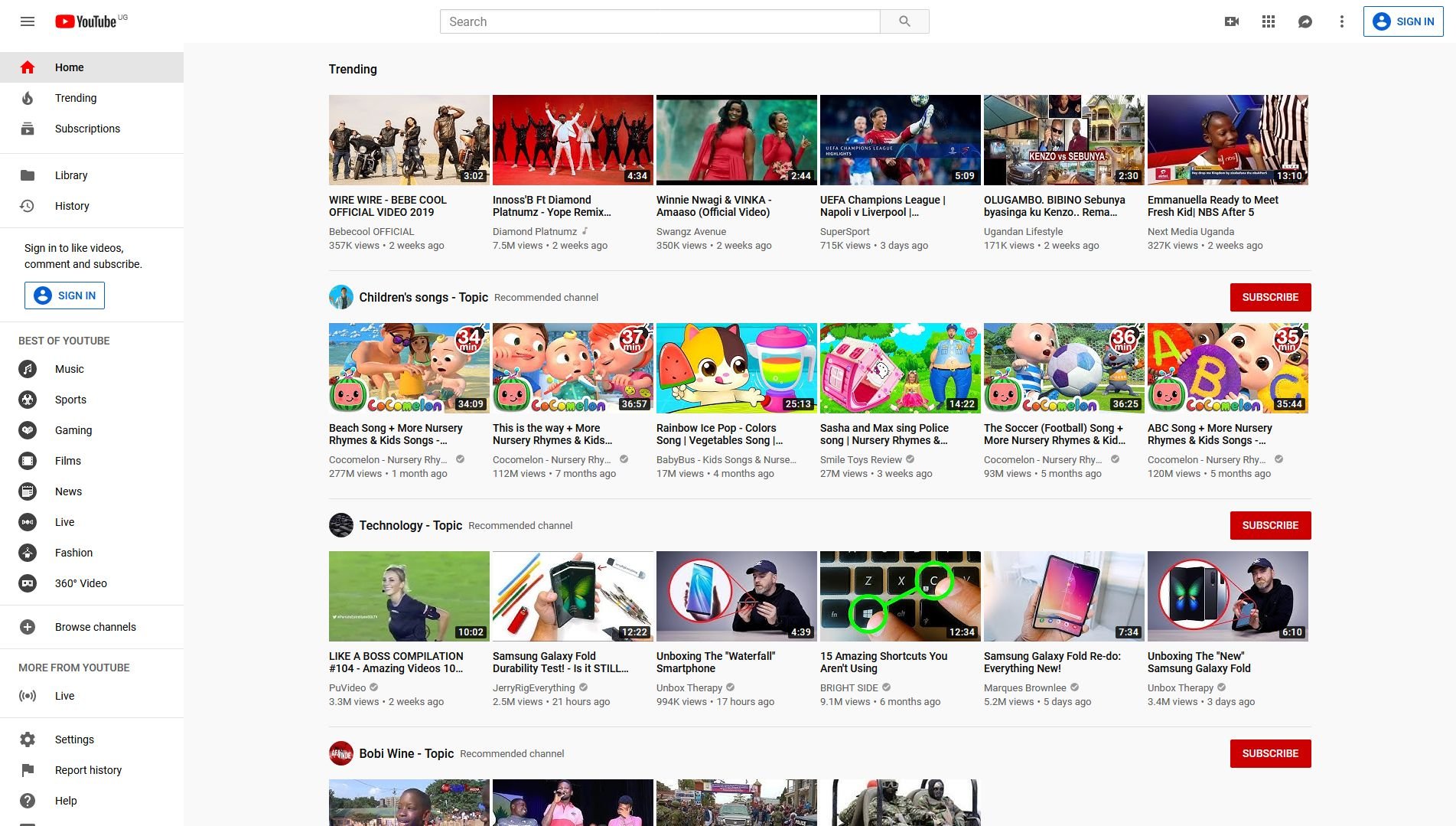
Task: Open Emmanuella Ready to Meet Fresh Kid title
Action: click(x=1213, y=206)
